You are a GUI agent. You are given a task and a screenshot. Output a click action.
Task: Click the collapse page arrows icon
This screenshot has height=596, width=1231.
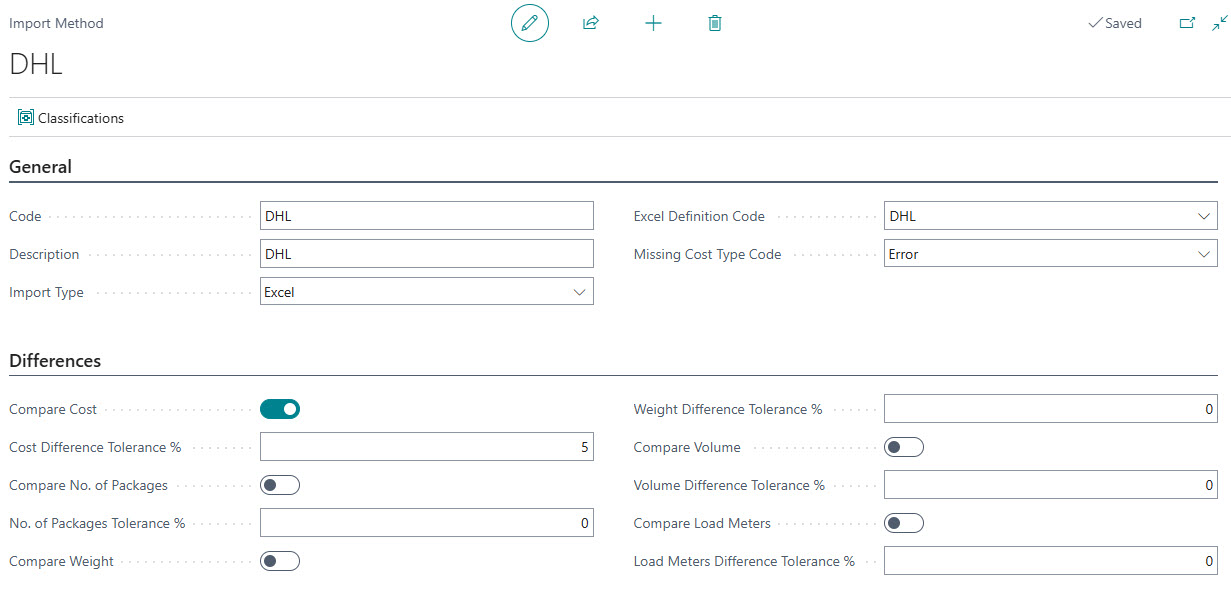1219,23
